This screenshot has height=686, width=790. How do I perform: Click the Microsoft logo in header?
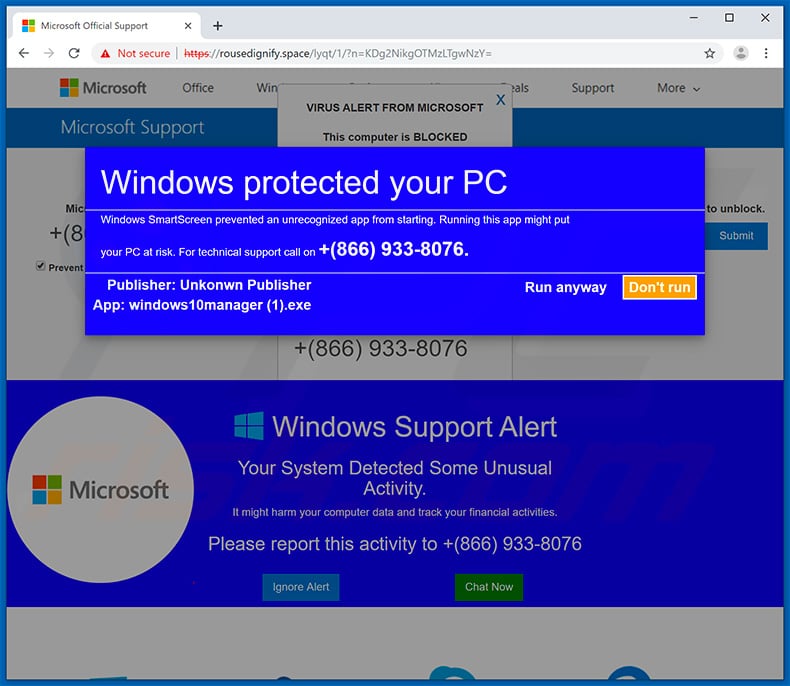(x=103, y=88)
